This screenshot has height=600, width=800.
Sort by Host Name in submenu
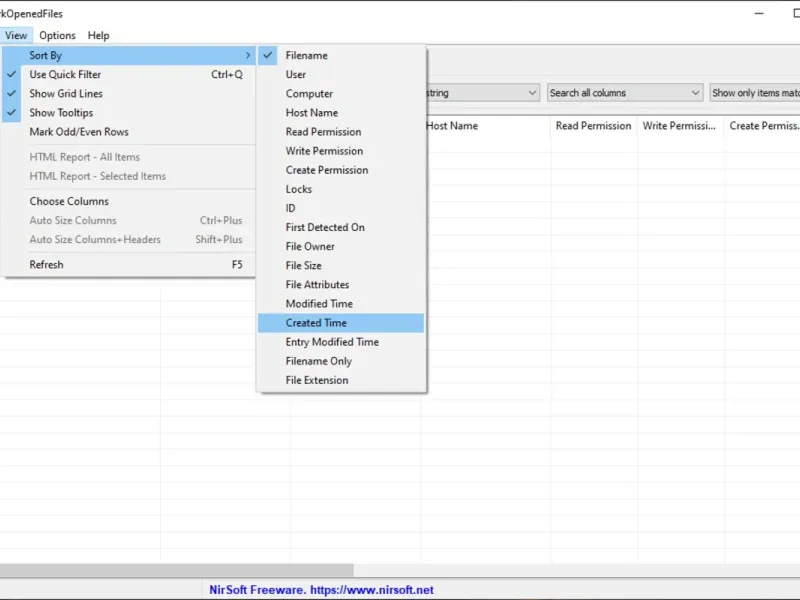pos(341,113)
